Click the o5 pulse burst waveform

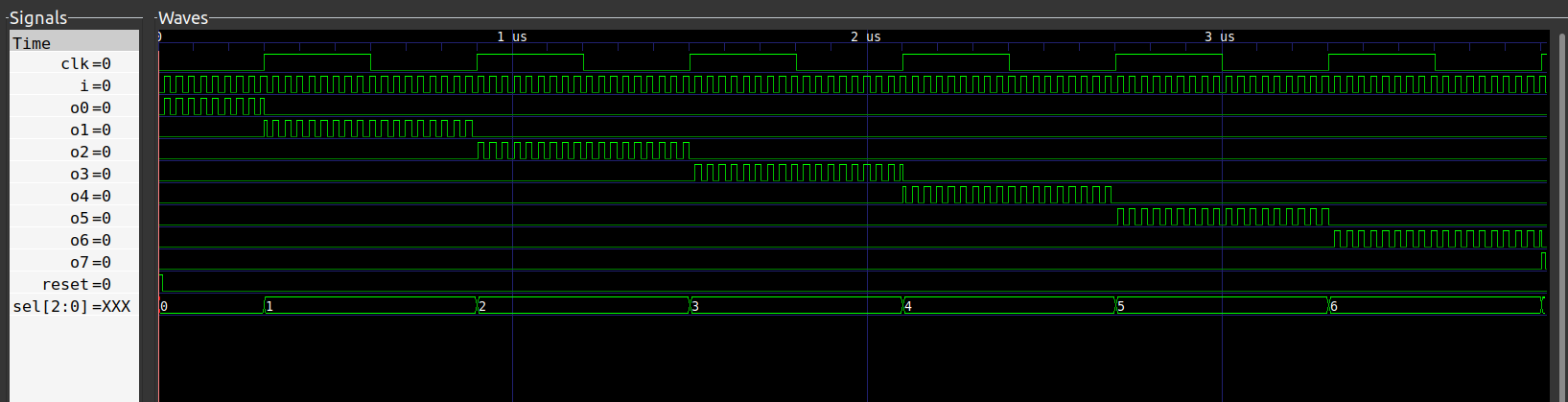(x=1223, y=217)
